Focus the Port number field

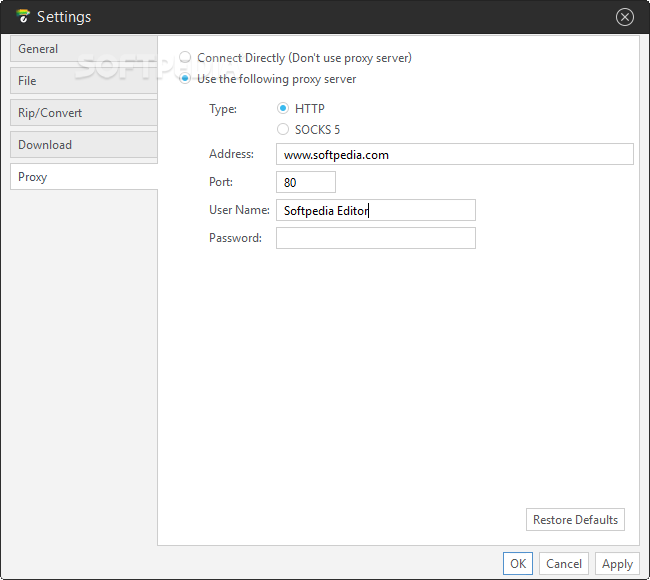click(x=306, y=182)
